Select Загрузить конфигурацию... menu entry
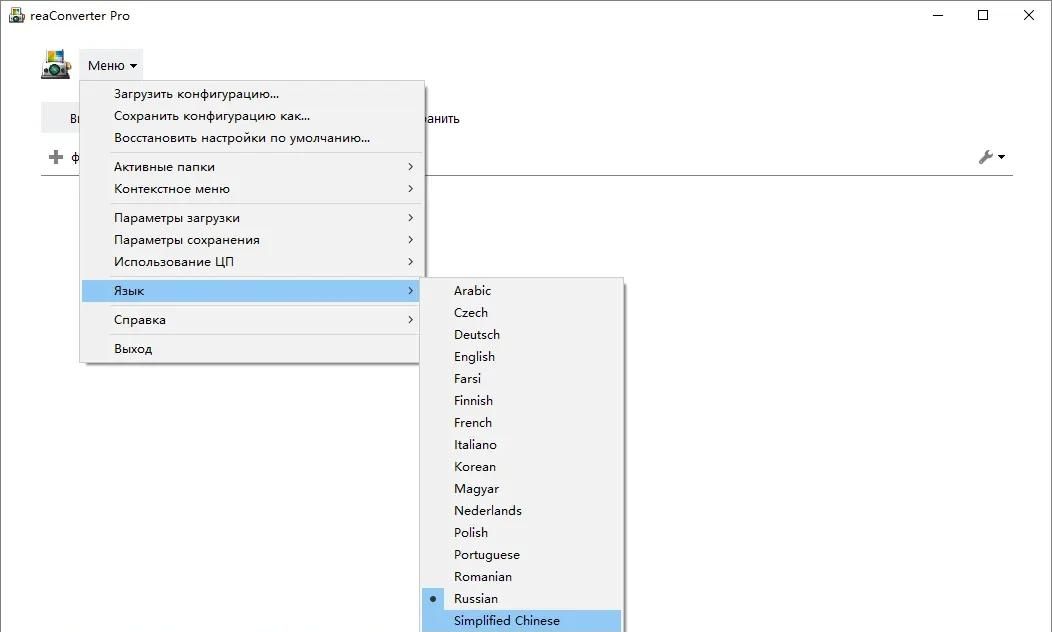Image resolution: width=1052 pixels, height=632 pixels. [252, 94]
